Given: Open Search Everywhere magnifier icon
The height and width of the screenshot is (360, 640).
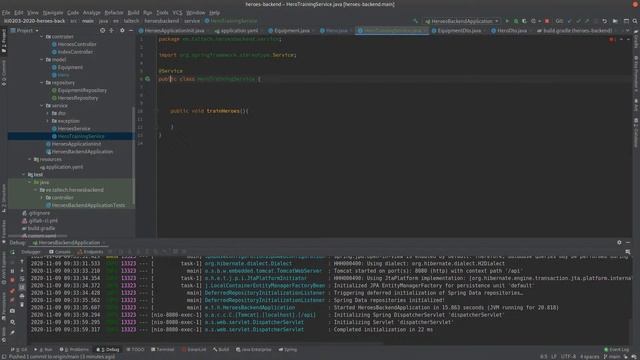Looking at the screenshot, I should [635, 21].
